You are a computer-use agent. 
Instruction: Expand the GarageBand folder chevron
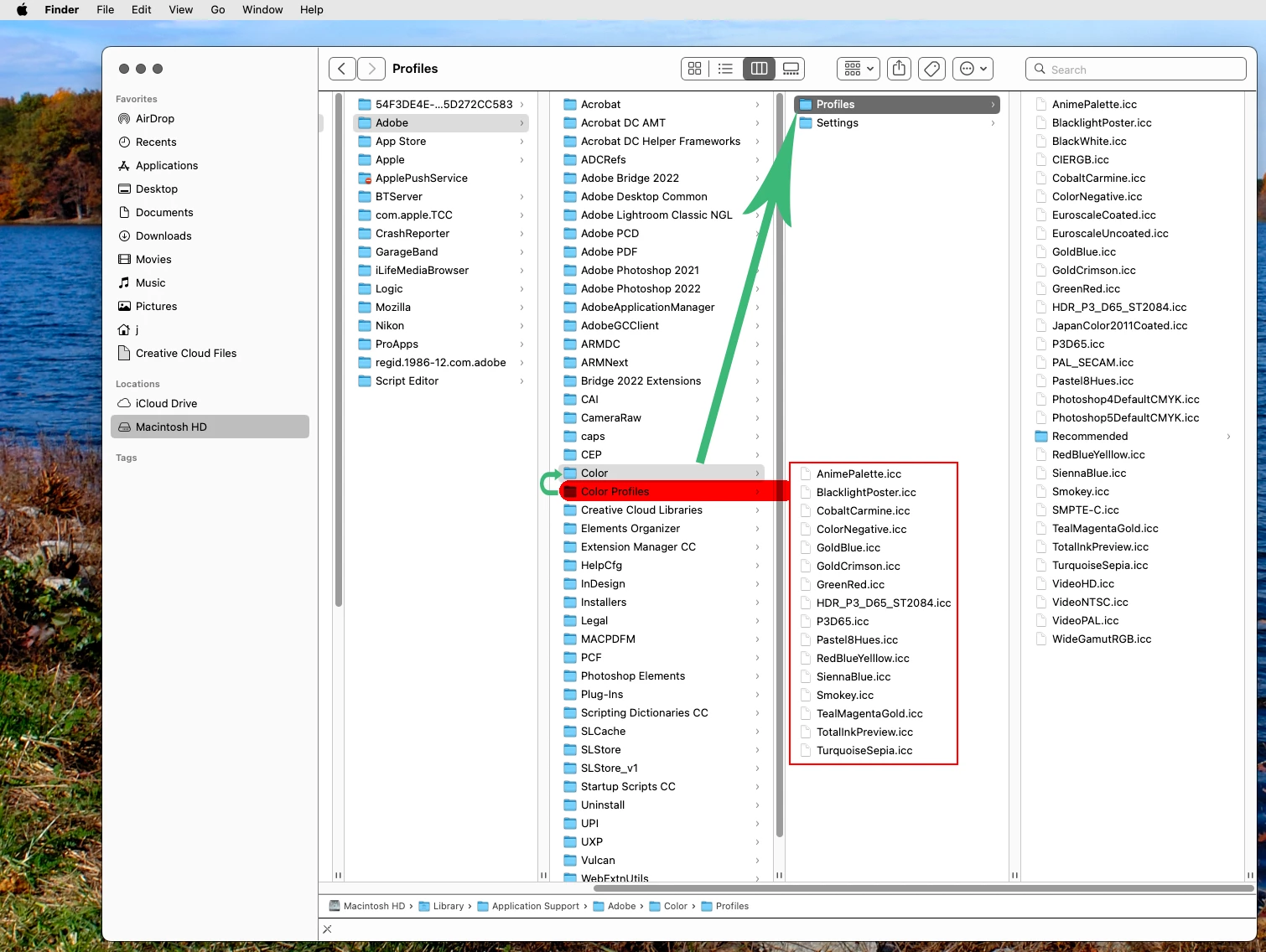[521, 252]
